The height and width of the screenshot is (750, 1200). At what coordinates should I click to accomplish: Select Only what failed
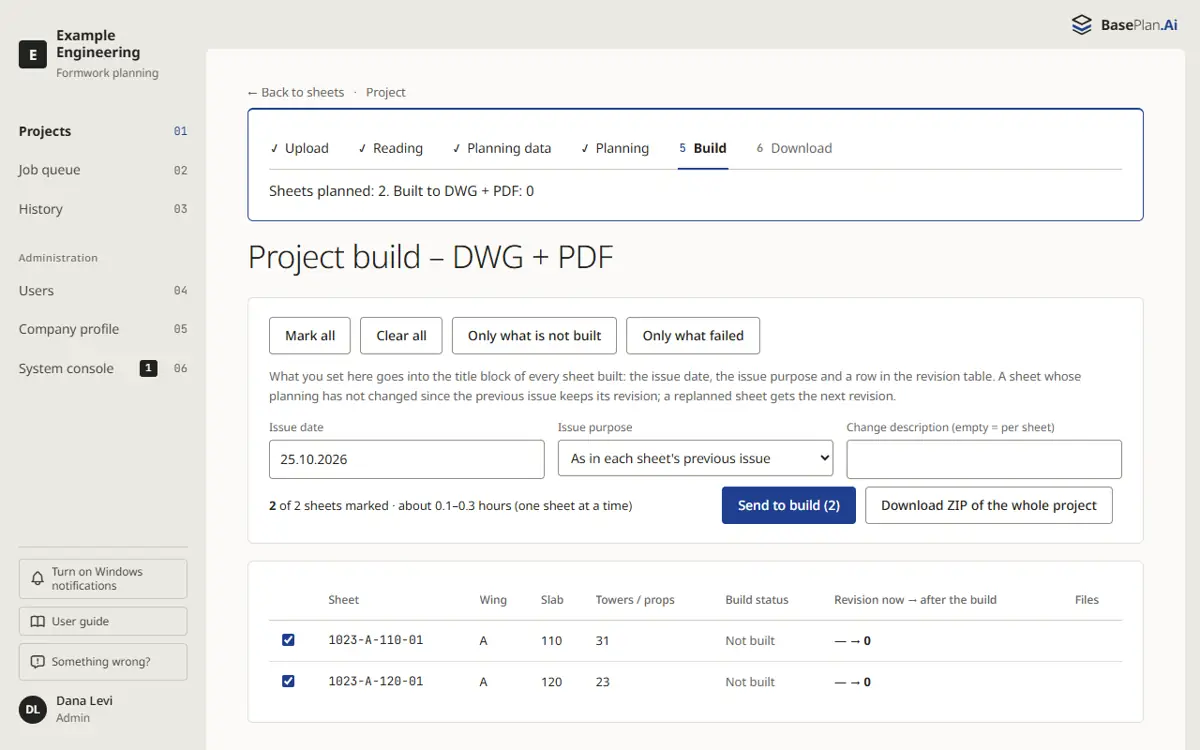[x=693, y=335]
